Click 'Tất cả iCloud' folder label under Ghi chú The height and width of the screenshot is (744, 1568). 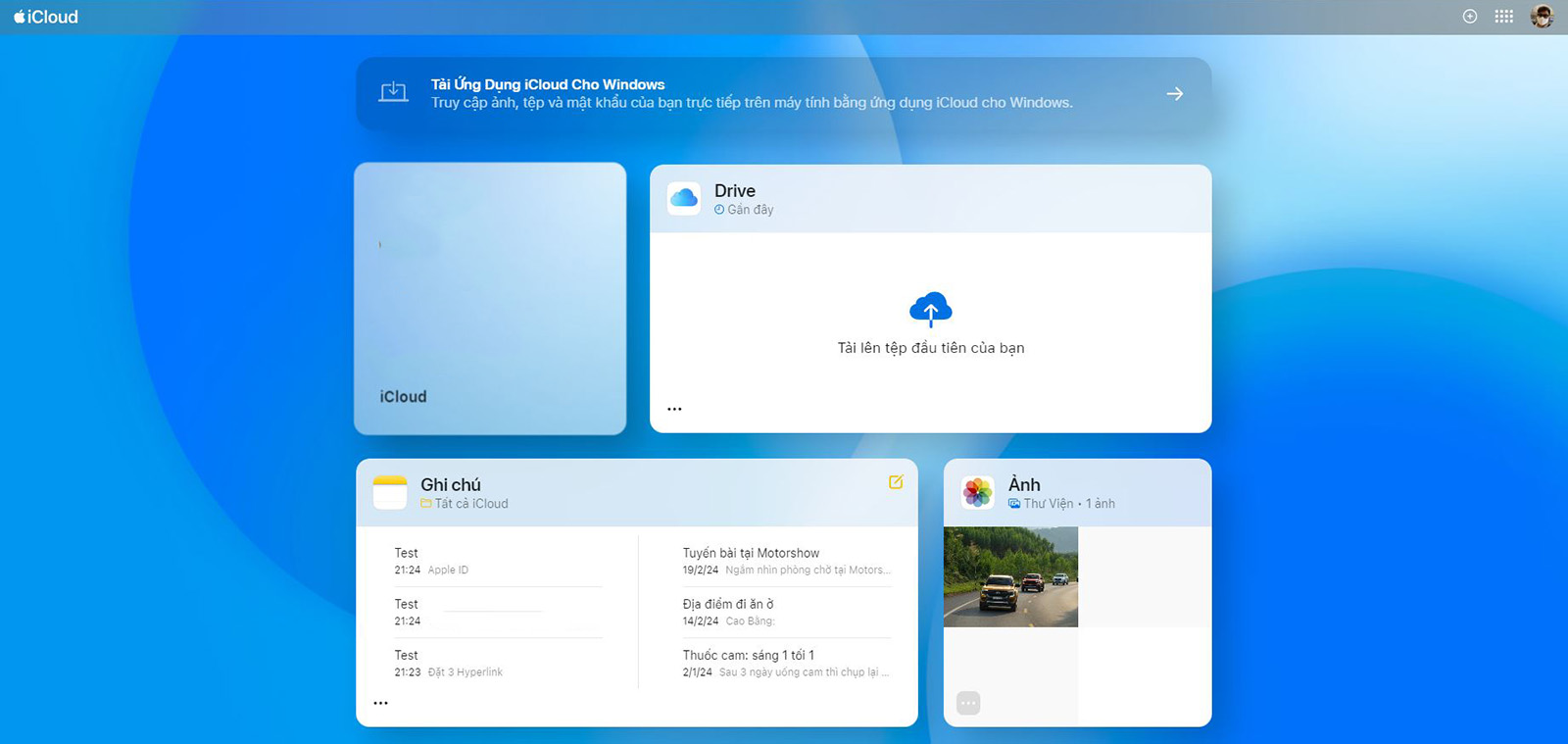pos(465,504)
